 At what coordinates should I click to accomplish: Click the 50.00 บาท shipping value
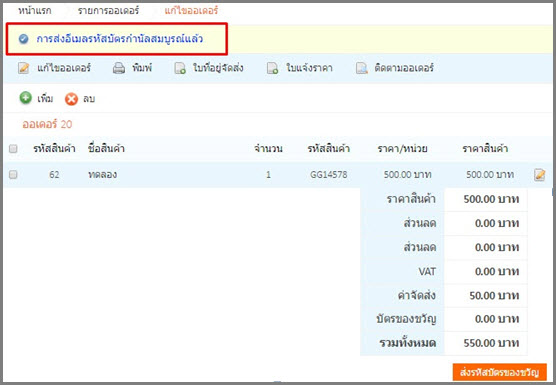point(494,295)
